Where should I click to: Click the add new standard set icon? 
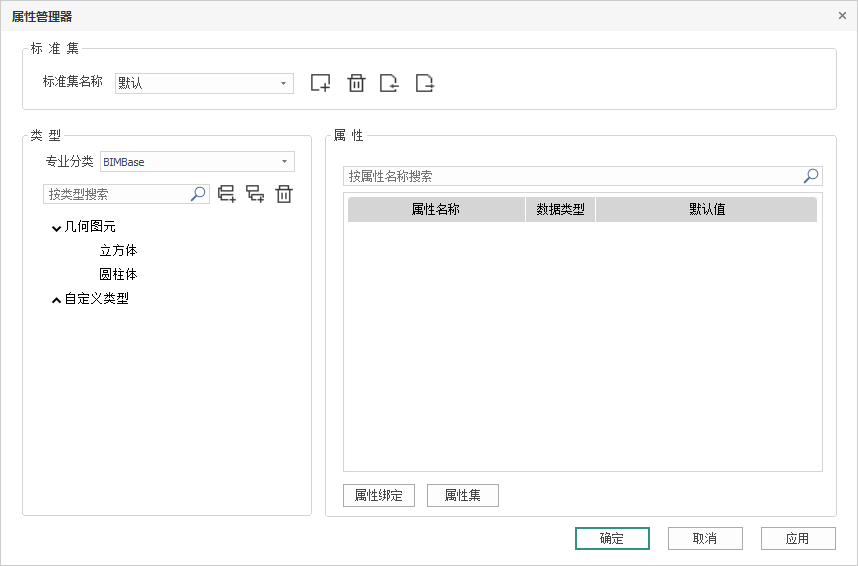(x=320, y=83)
